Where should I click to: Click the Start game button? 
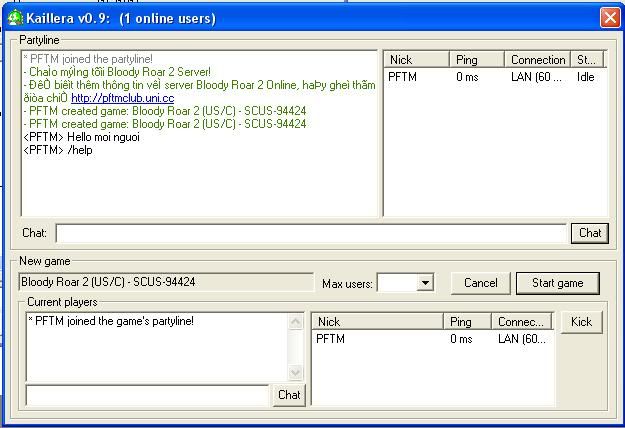tap(558, 283)
